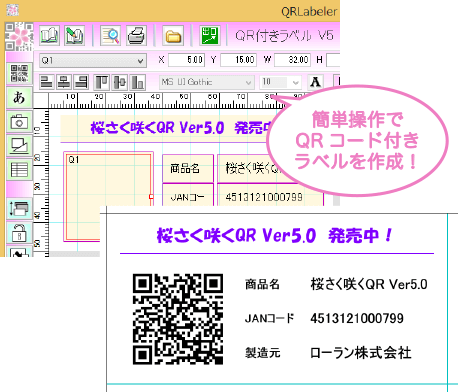Click 製造元 text in label preview
Screen dimensions: 458x392
click(262, 353)
